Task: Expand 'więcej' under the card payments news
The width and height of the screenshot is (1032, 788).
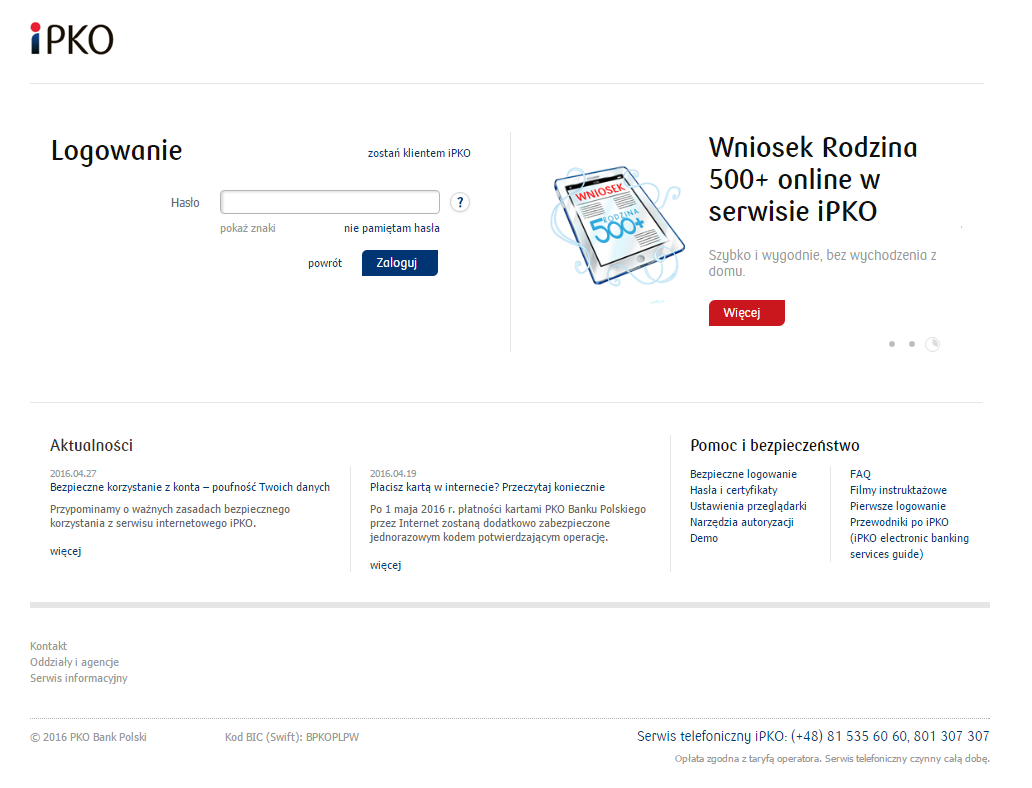Action: [385, 565]
